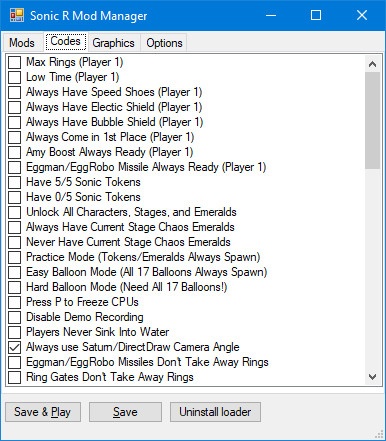Minimize the Sonic R Mod Manager window
The height and width of the screenshot is (441, 386).
click(271, 15)
